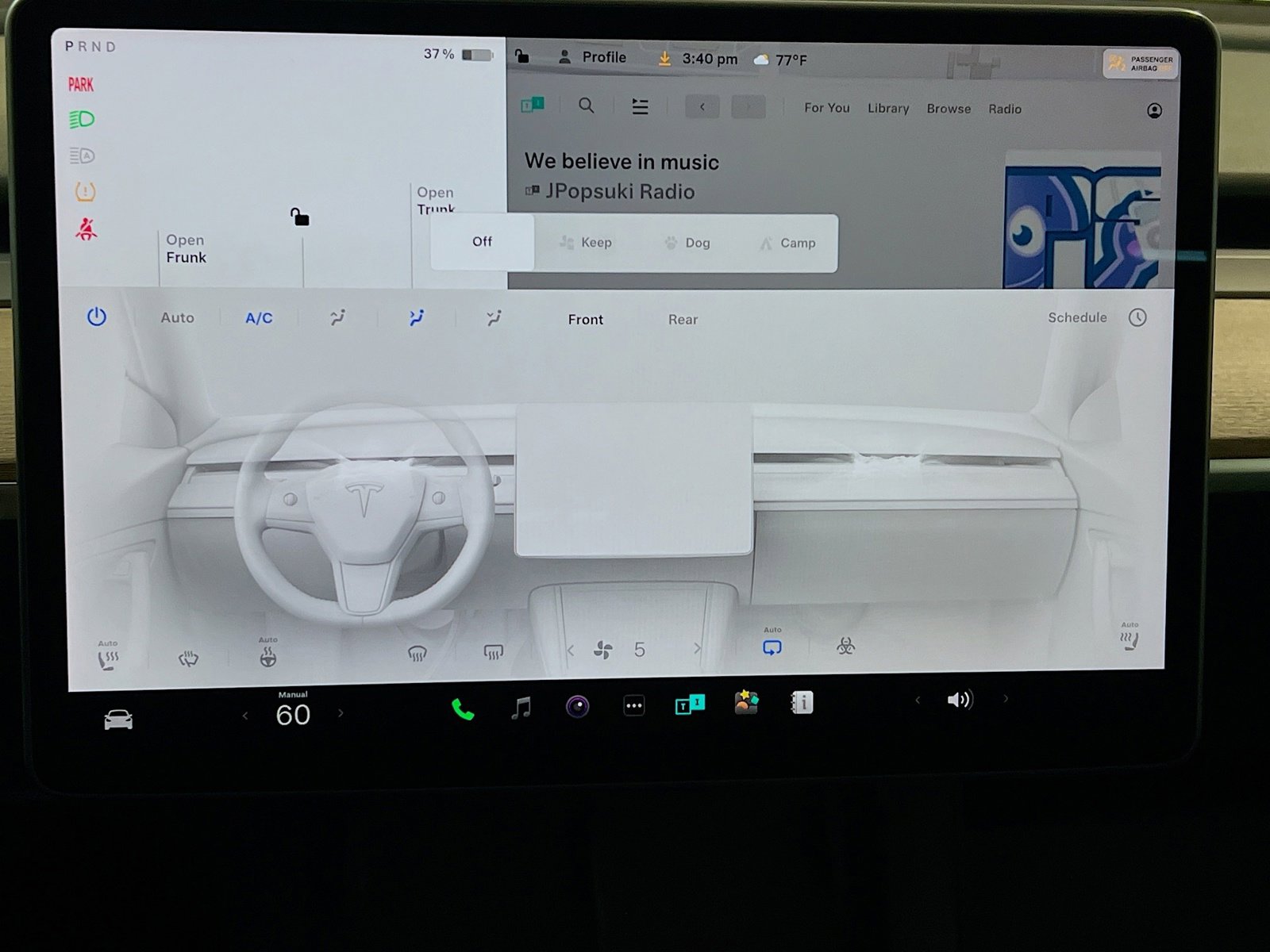The width and height of the screenshot is (1270, 952).
Task: Expand the volume control right chevron
Action: click(x=1006, y=700)
